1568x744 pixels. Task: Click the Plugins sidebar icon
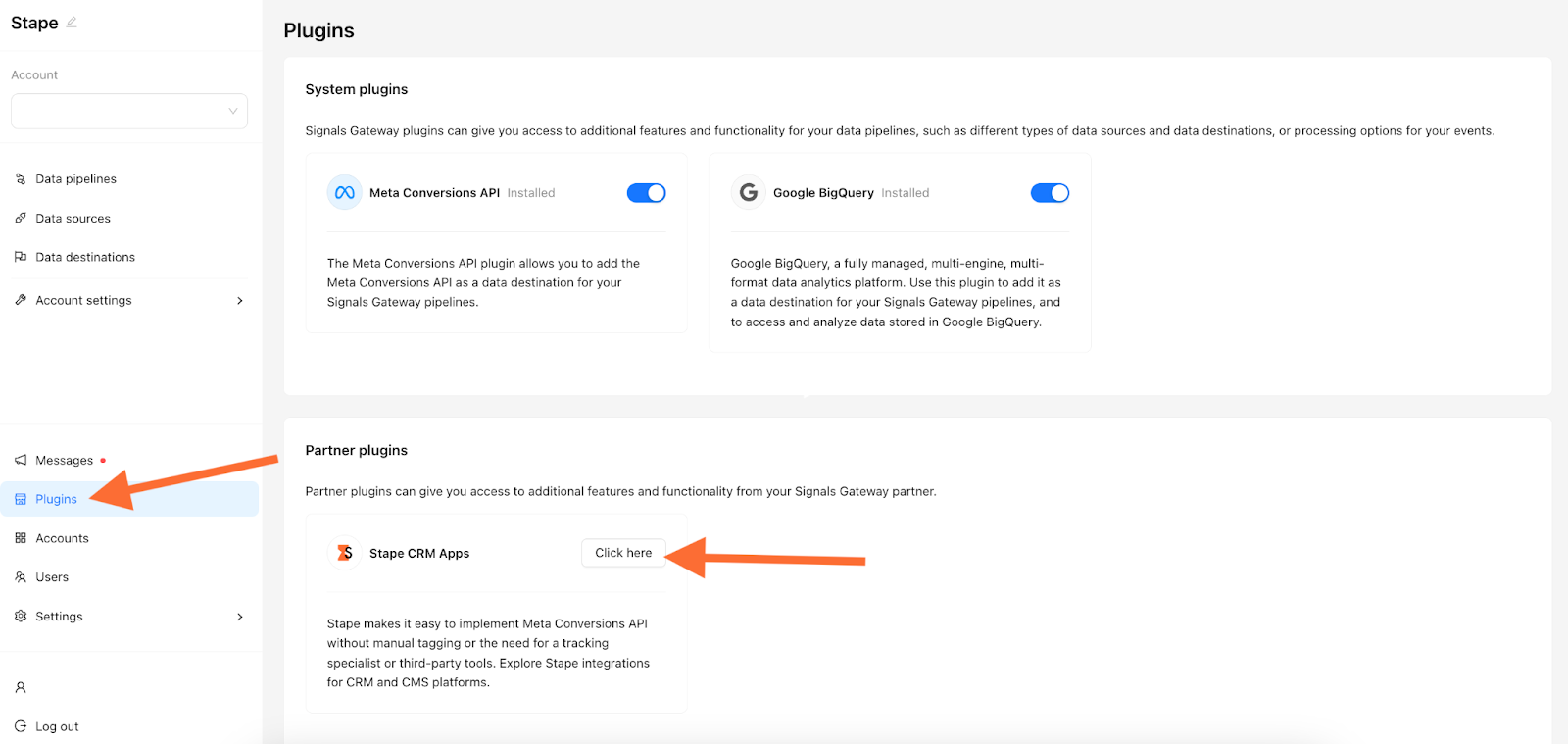pyautogui.click(x=21, y=499)
